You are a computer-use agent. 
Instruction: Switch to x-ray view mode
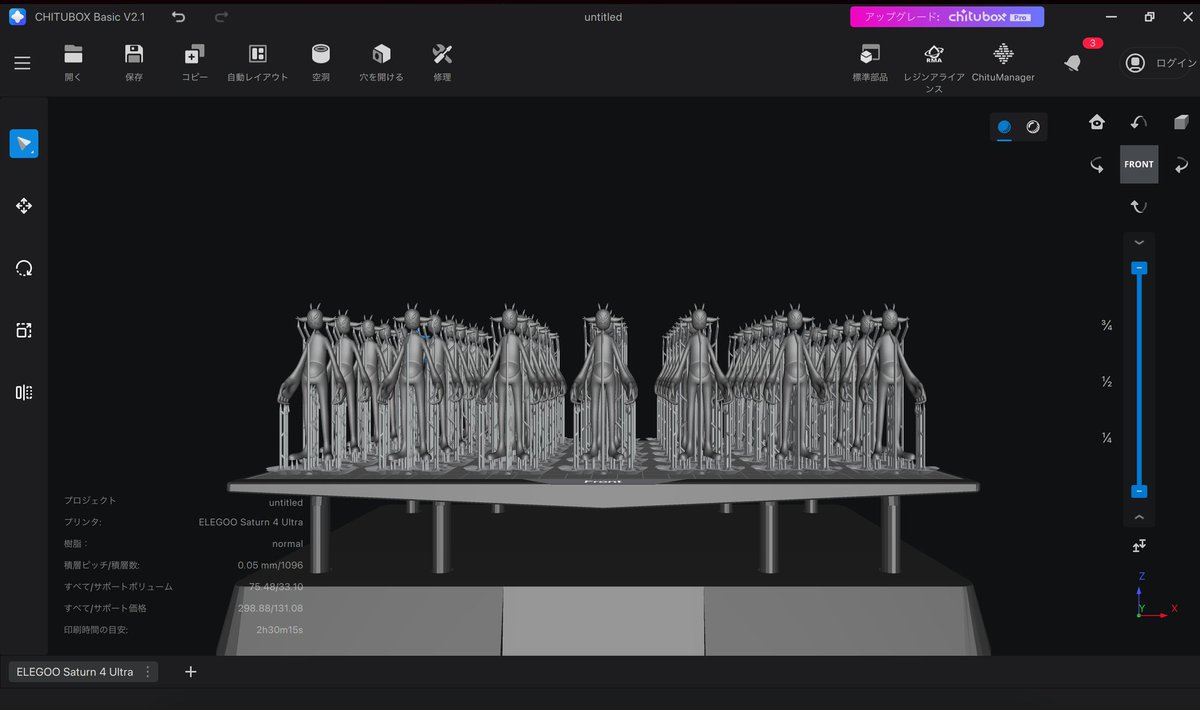[x=1033, y=127]
